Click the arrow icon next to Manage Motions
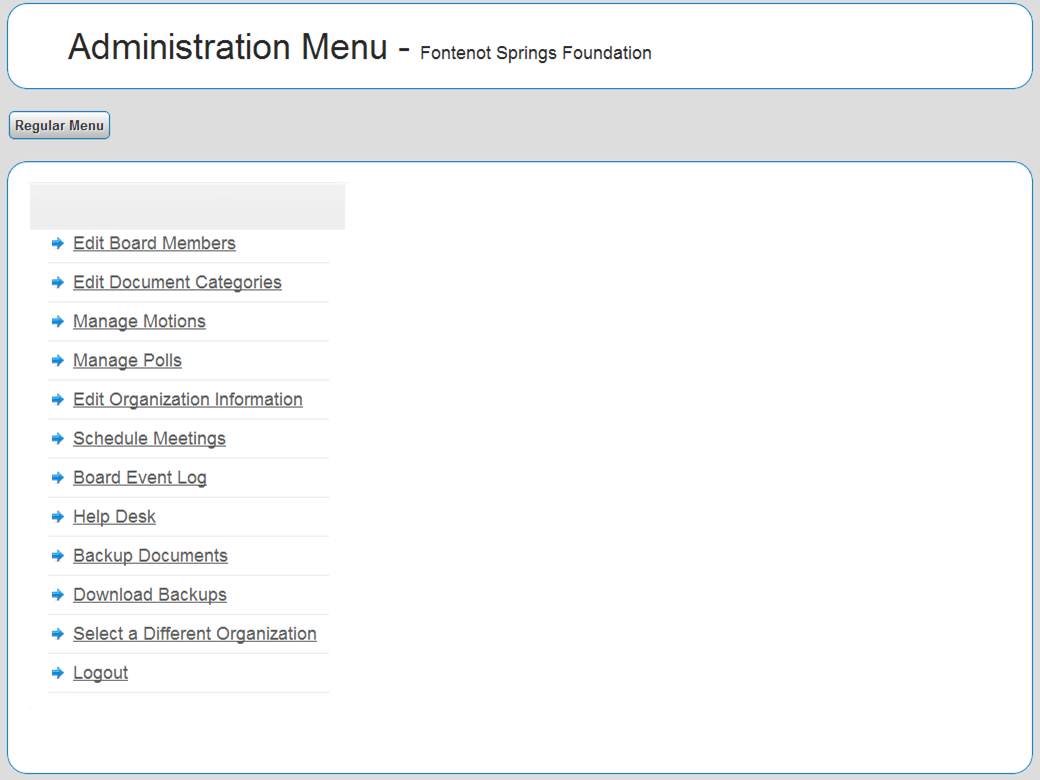Viewport: 1040px width, 780px height. coord(58,321)
